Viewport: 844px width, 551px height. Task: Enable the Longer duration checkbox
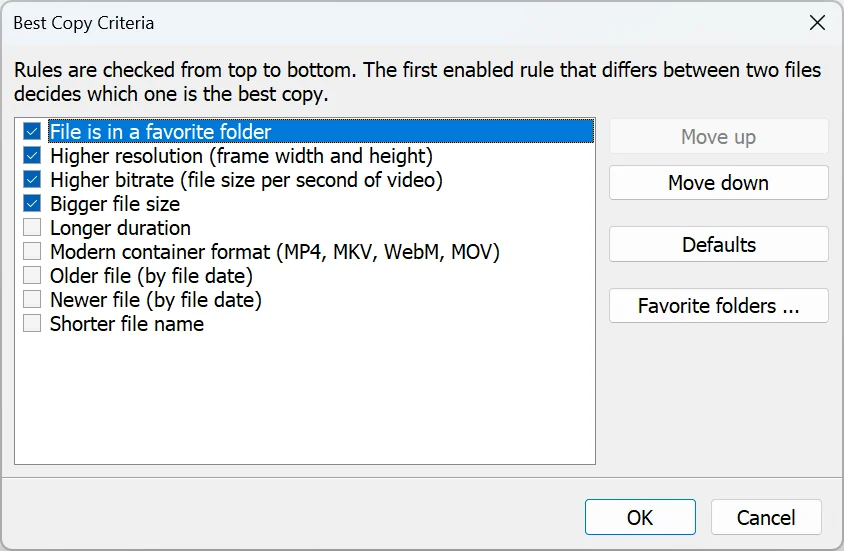point(32,227)
